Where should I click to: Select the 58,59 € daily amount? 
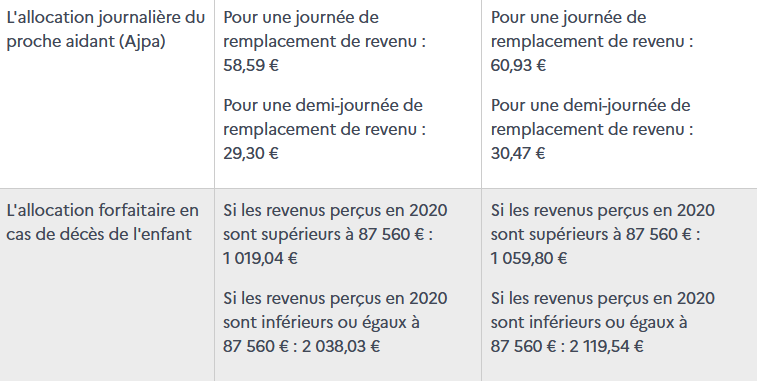[x=251, y=65]
